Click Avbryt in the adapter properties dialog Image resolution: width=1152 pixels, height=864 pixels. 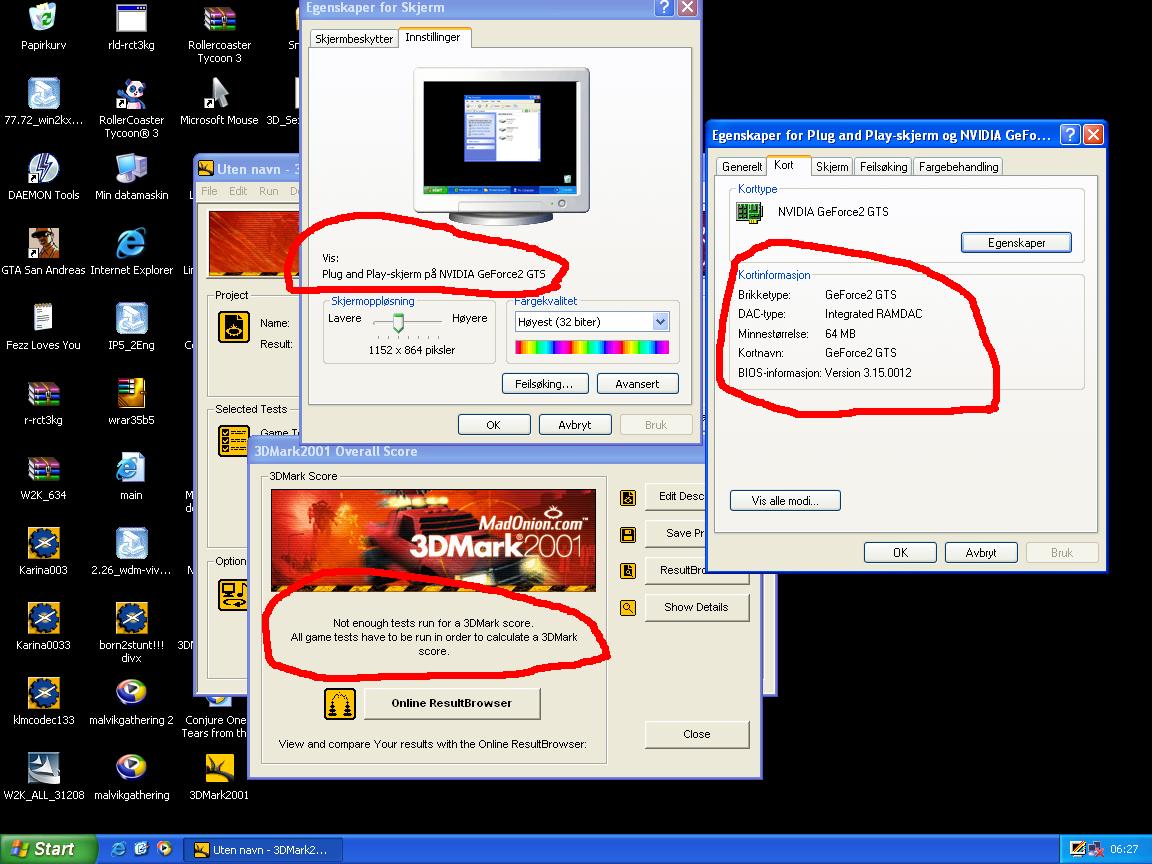click(x=981, y=552)
